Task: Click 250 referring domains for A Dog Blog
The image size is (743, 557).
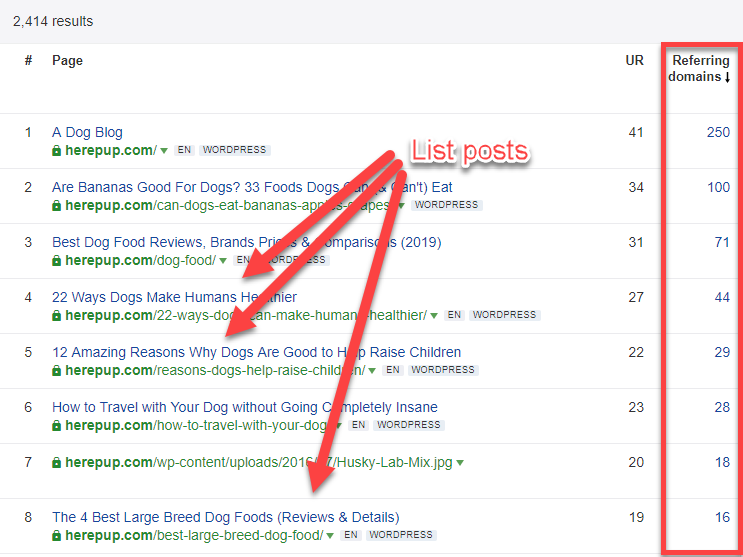Action: (717, 132)
